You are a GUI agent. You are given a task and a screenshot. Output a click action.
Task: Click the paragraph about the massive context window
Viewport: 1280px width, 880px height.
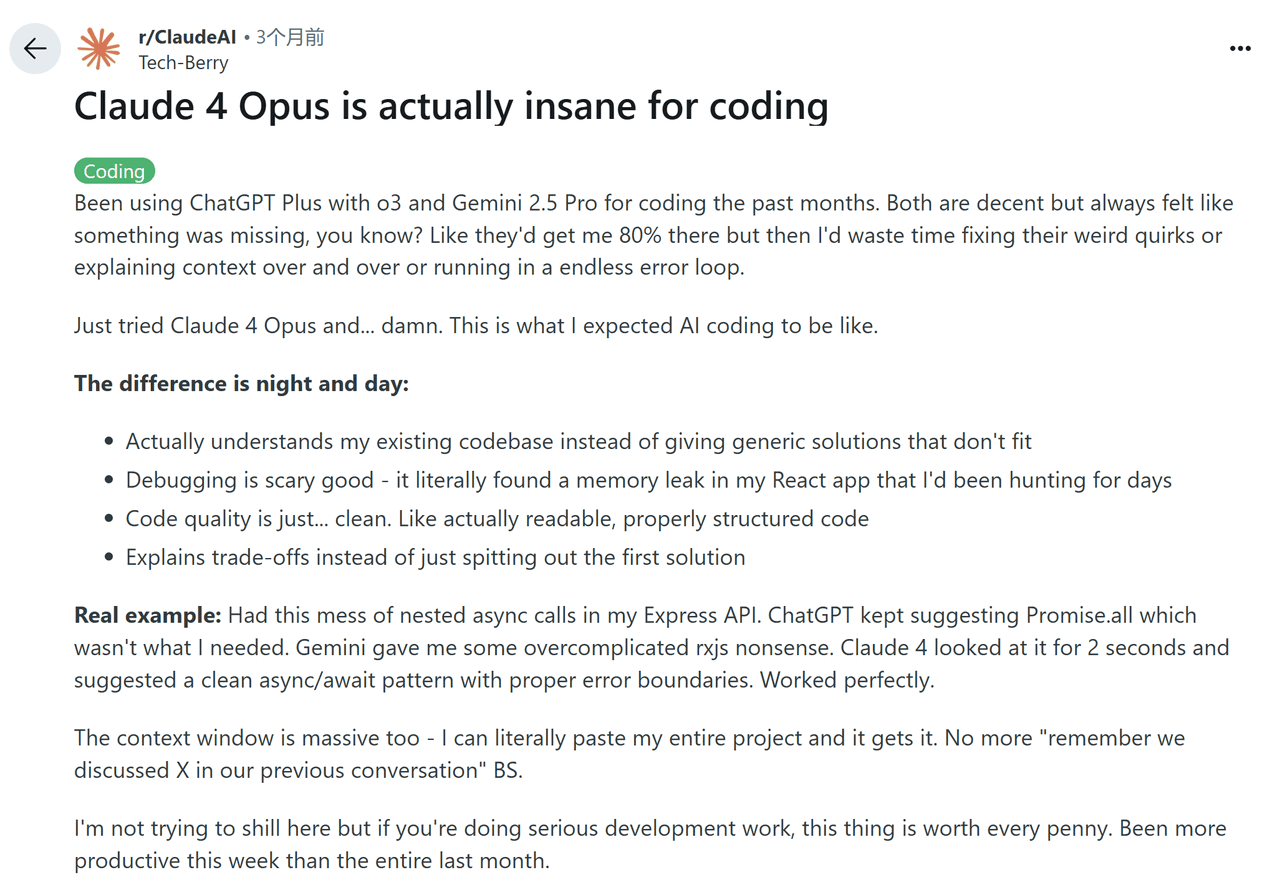pyautogui.click(x=629, y=754)
